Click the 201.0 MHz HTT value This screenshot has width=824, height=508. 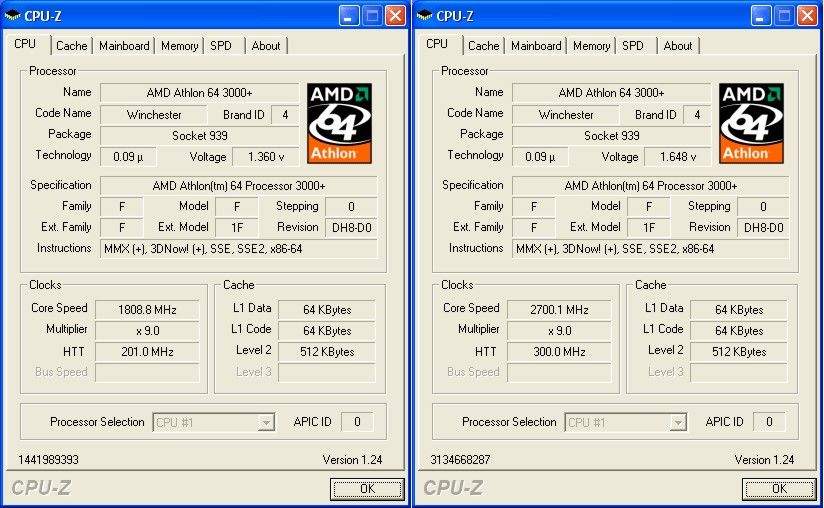[147, 352]
